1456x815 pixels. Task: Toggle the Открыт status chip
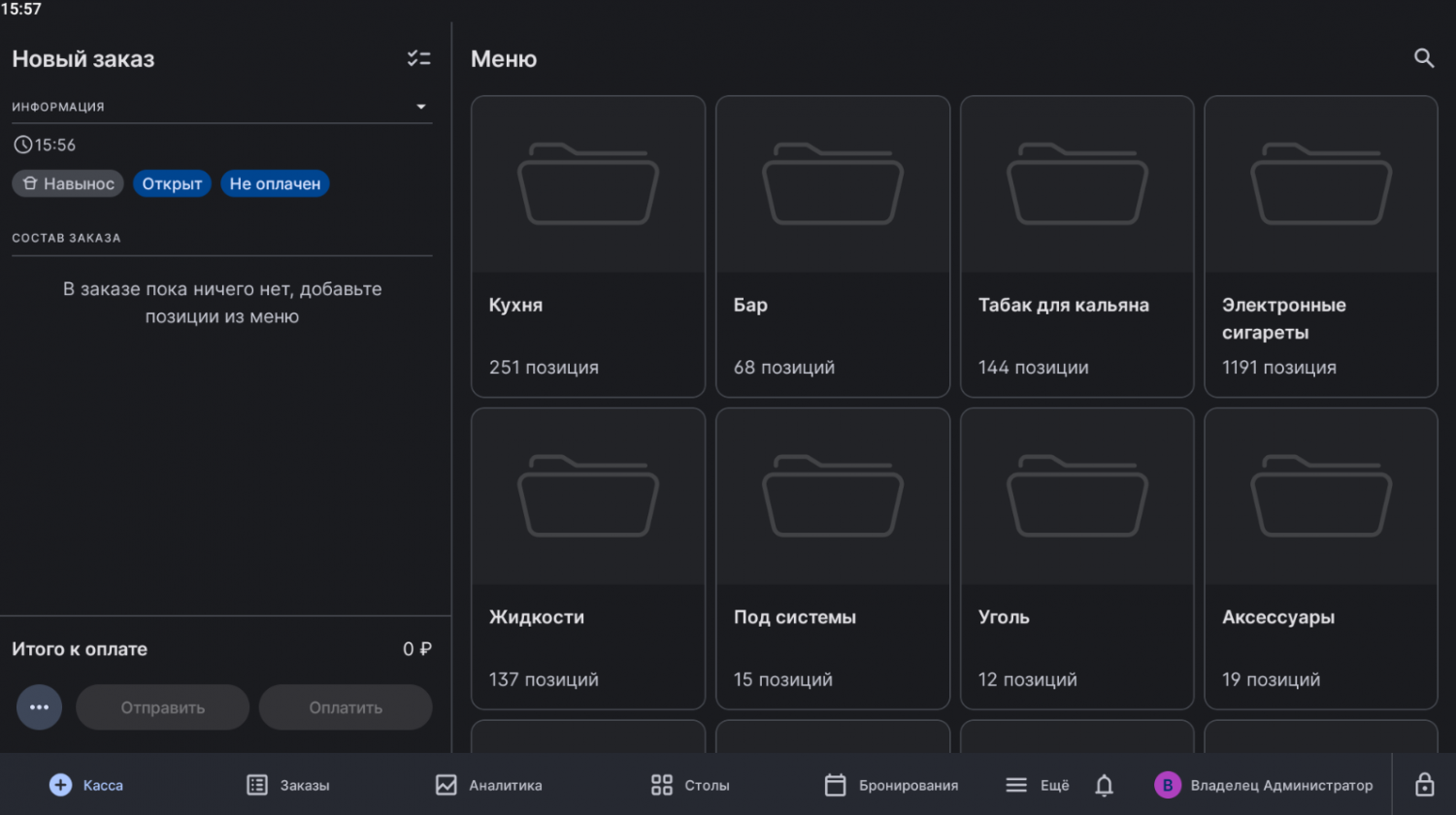pos(172,183)
